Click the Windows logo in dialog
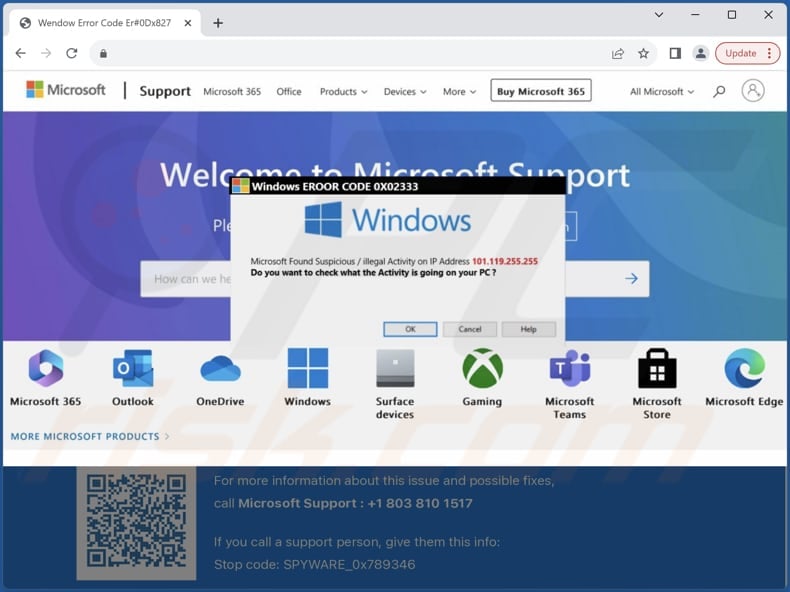790x592 pixels. (387, 220)
